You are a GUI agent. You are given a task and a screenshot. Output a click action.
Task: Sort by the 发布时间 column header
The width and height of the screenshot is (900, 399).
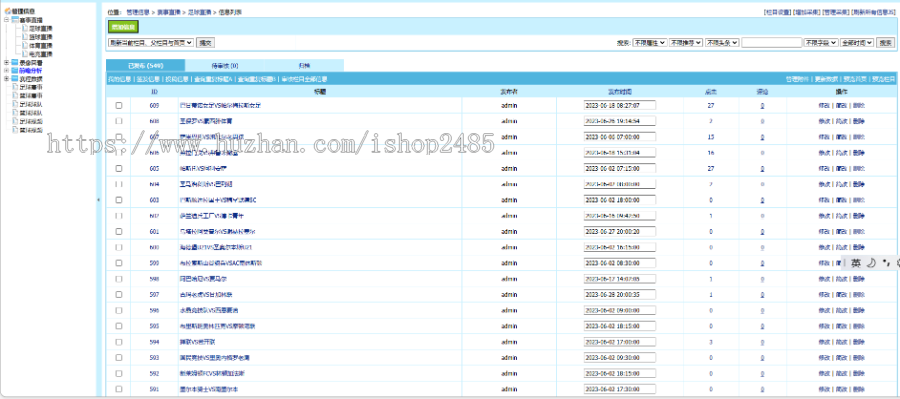[619, 92]
